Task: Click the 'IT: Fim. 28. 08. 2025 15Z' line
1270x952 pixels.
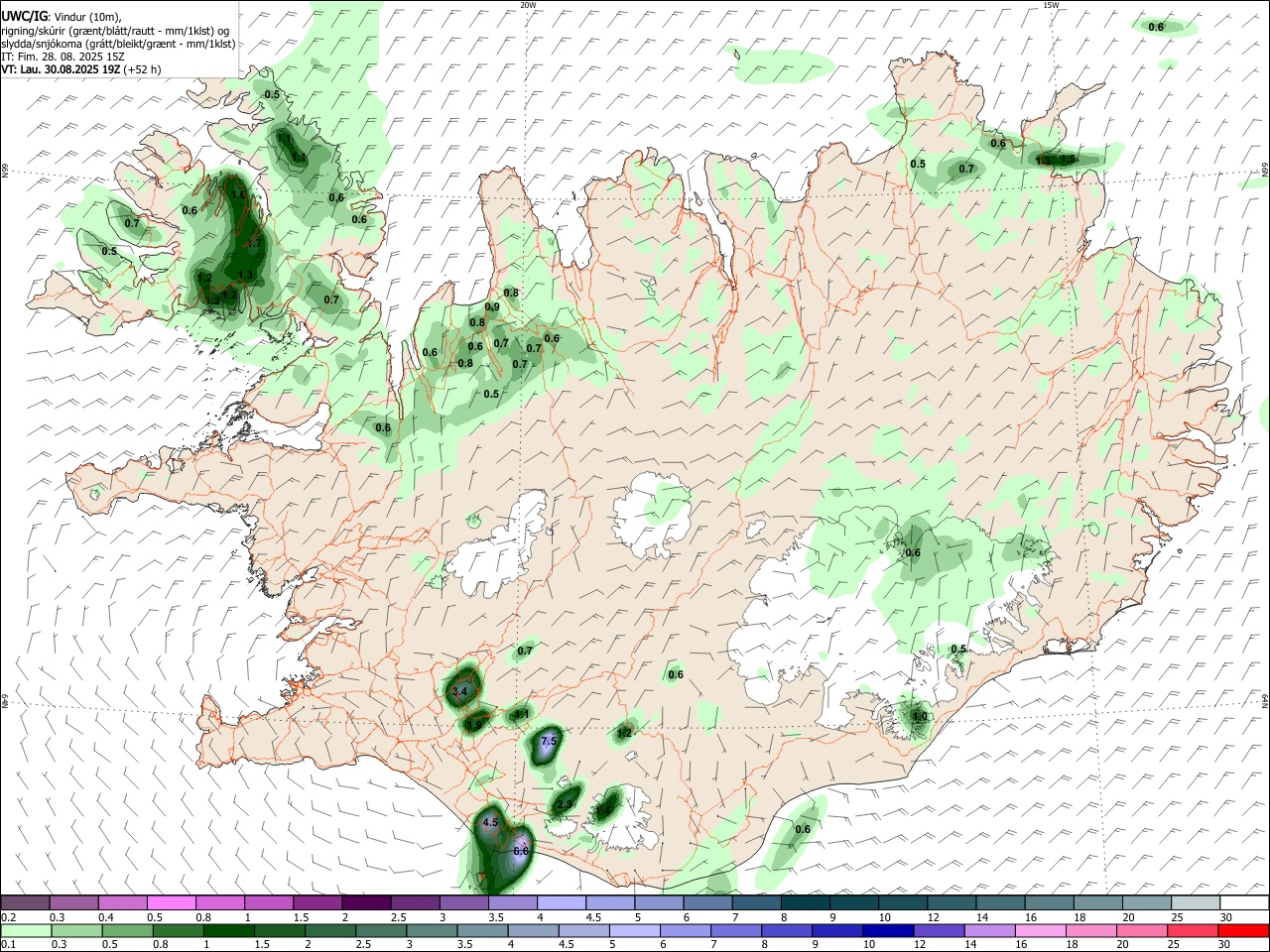Action: tap(63, 57)
